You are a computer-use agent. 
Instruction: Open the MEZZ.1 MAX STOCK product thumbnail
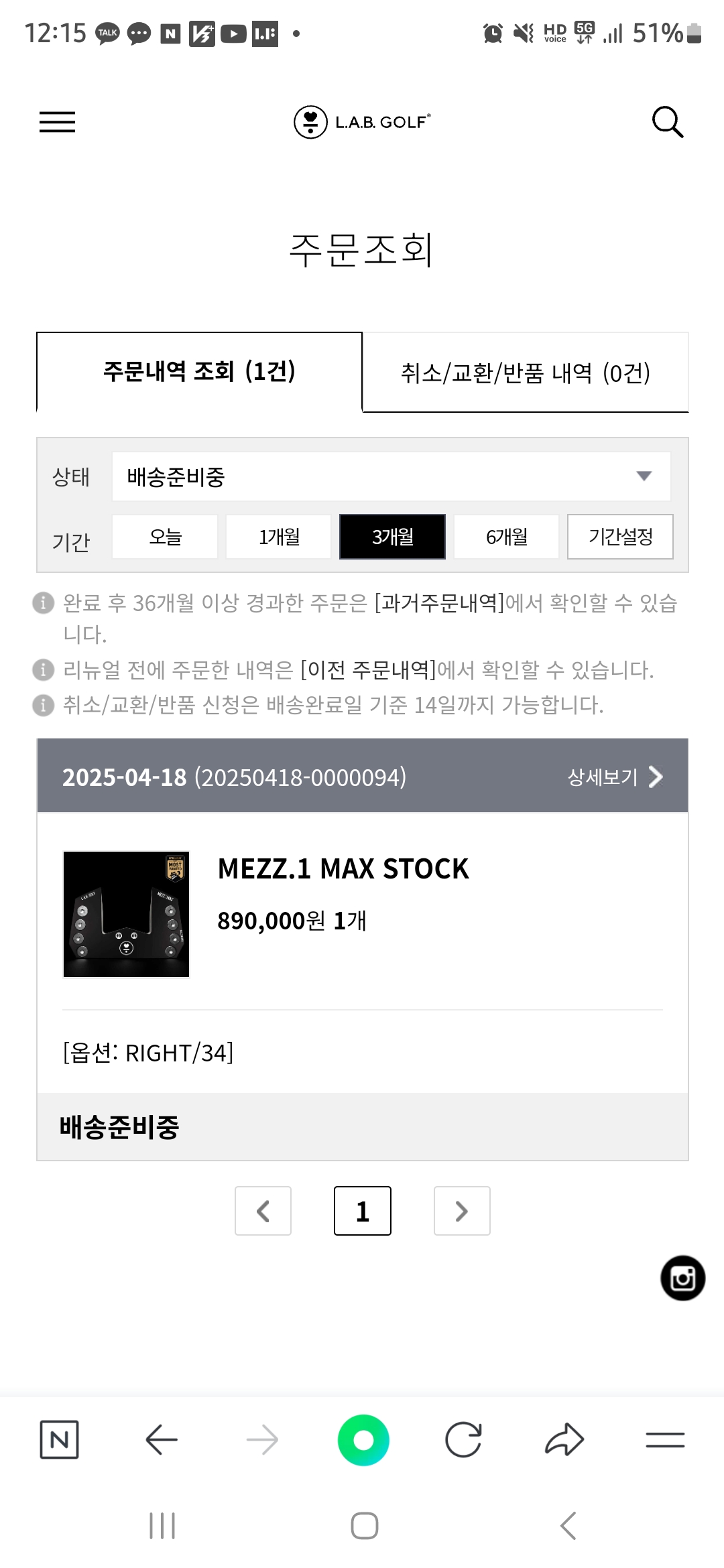[126, 914]
